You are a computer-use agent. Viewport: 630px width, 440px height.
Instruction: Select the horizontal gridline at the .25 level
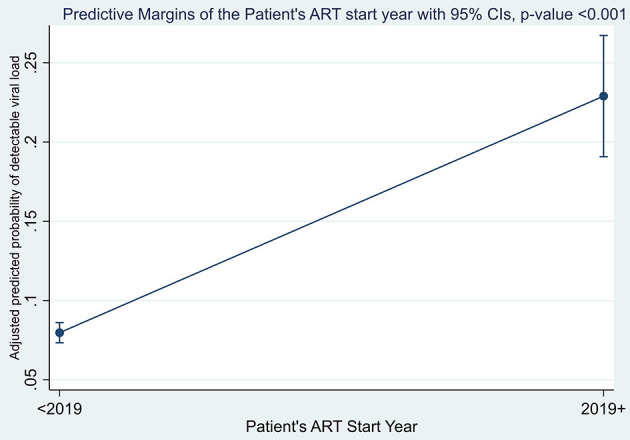coord(330,63)
